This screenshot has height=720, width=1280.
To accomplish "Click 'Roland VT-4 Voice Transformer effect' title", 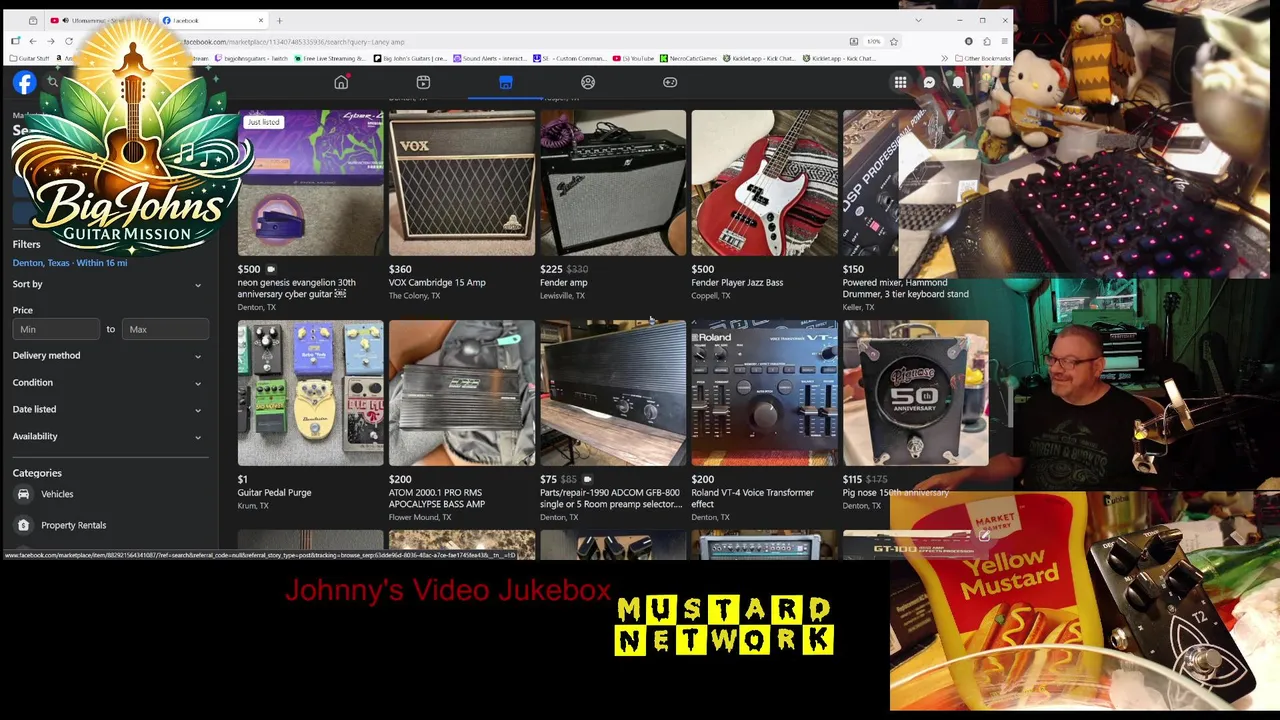I will (x=752, y=498).
